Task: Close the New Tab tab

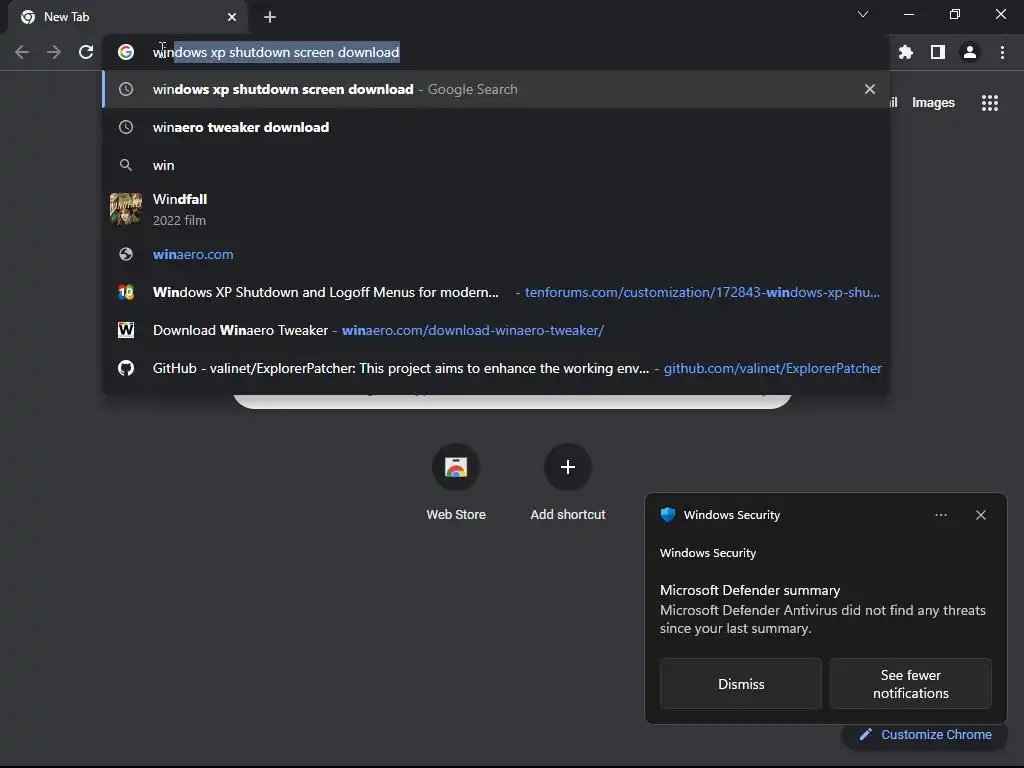Action: pos(232,17)
